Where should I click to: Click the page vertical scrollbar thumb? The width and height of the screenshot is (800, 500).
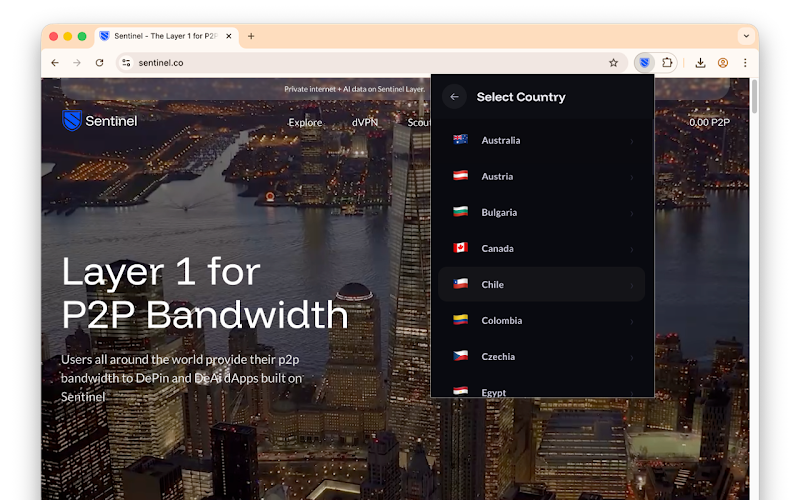[x=754, y=96]
